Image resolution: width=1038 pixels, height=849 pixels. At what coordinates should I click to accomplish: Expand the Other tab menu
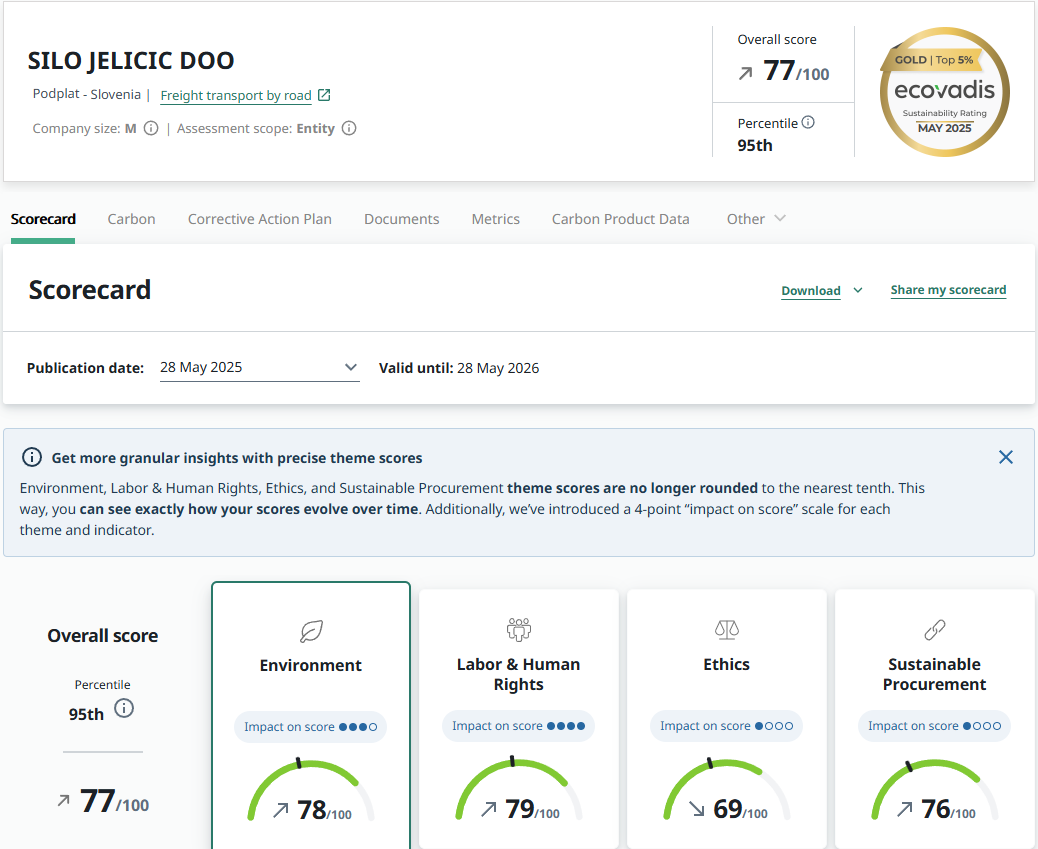[755, 219]
